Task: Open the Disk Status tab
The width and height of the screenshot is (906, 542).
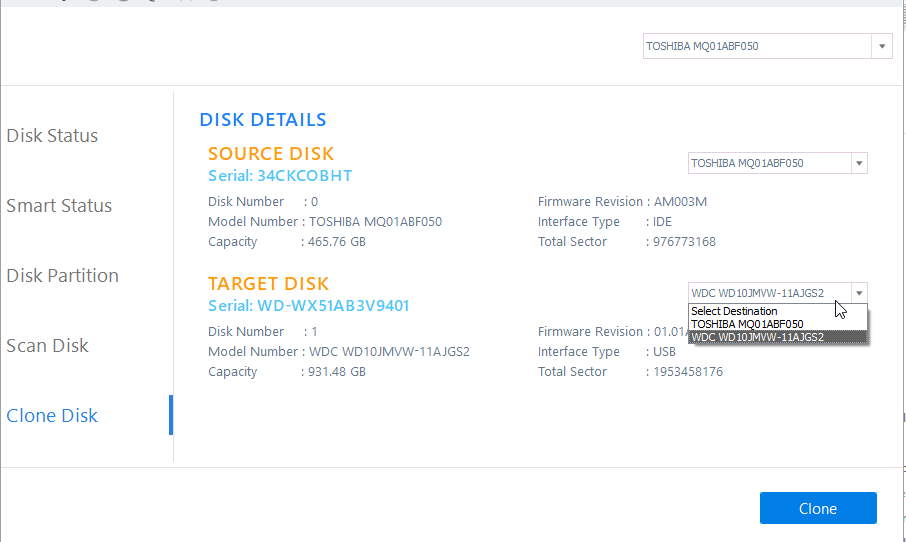Action: 52,136
